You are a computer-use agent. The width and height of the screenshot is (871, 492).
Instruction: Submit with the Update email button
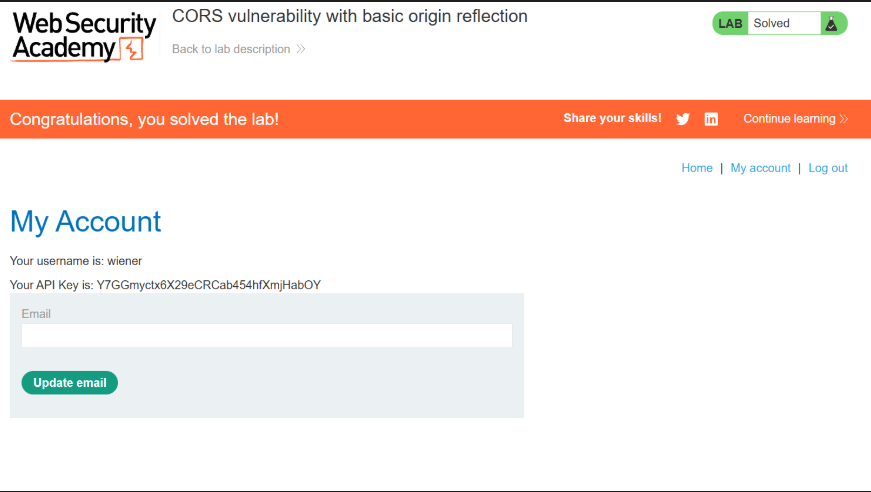tap(69, 383)
